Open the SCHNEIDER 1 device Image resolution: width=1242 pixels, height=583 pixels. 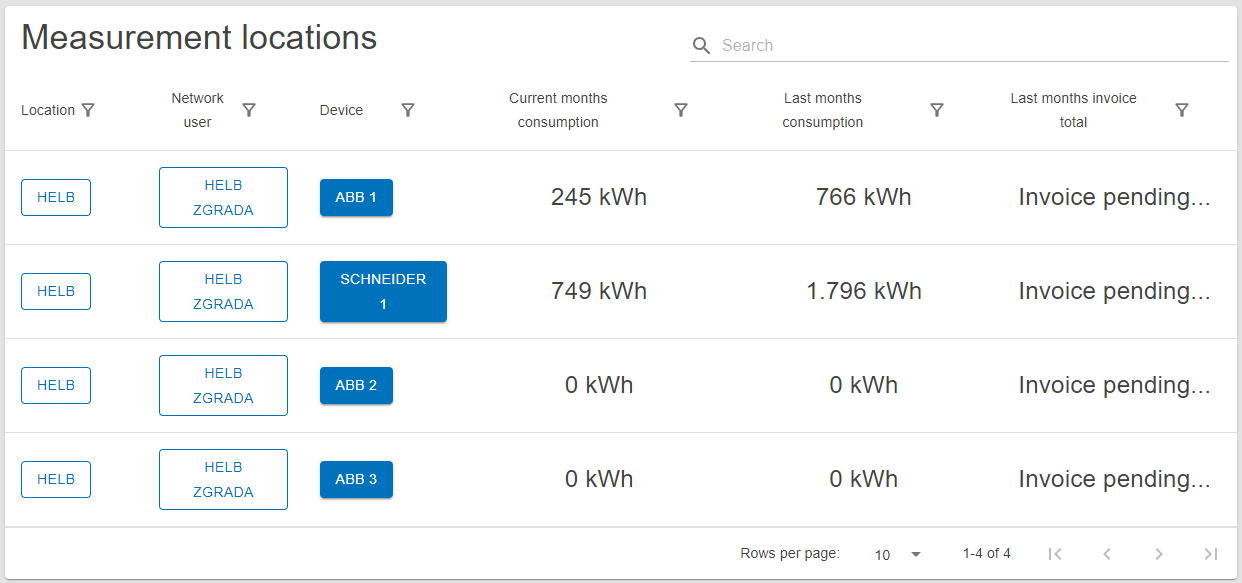click(x=383, y=292)
